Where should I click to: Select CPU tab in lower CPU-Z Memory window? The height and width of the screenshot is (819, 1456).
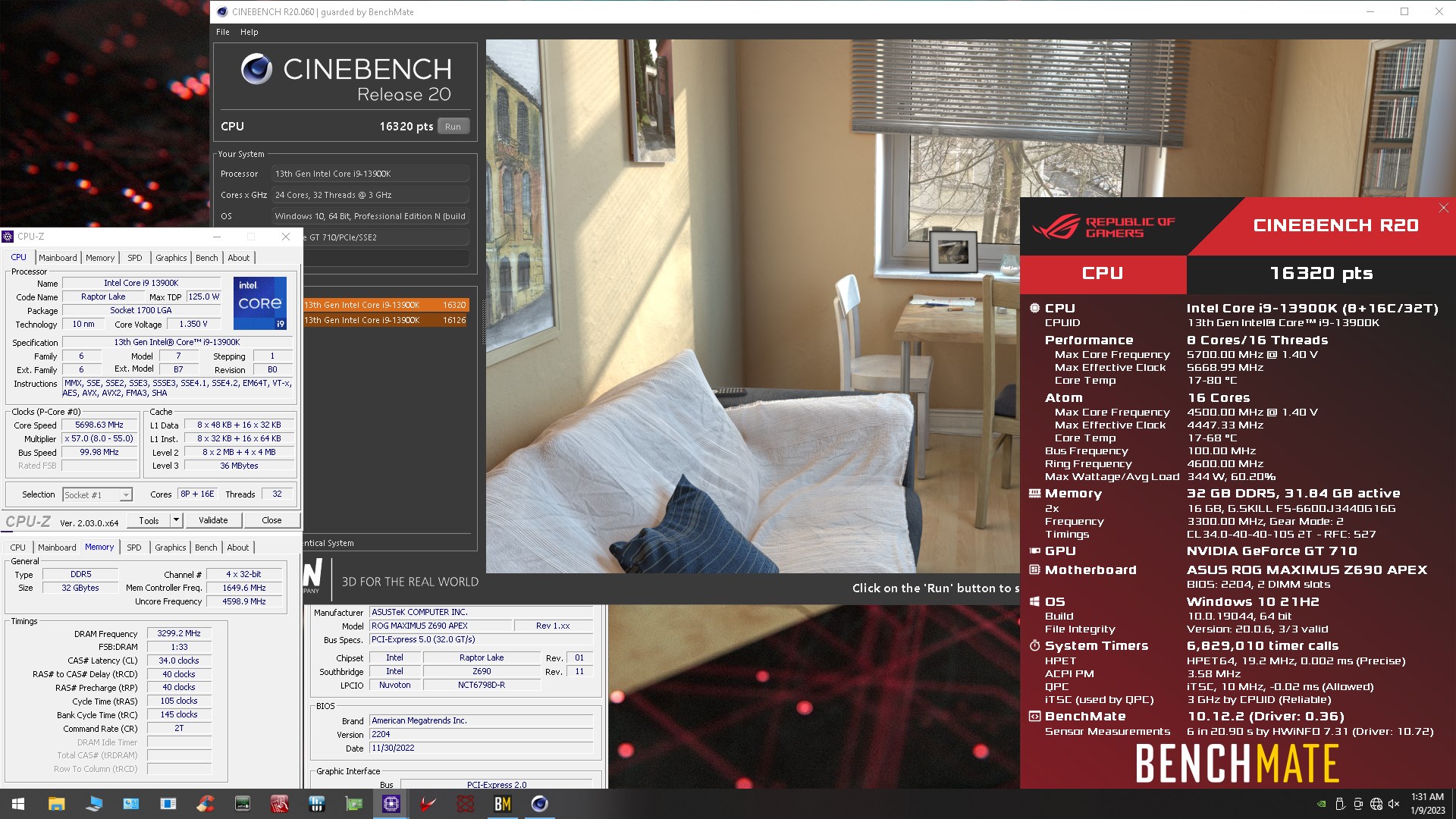pyautogui.click(x=17, y=548)
